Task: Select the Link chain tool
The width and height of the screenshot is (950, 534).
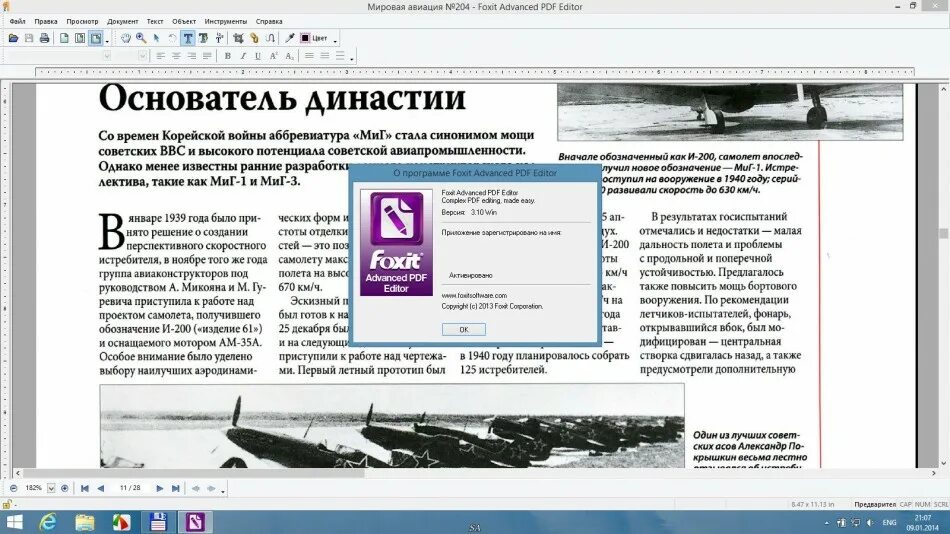Action: 254,38
